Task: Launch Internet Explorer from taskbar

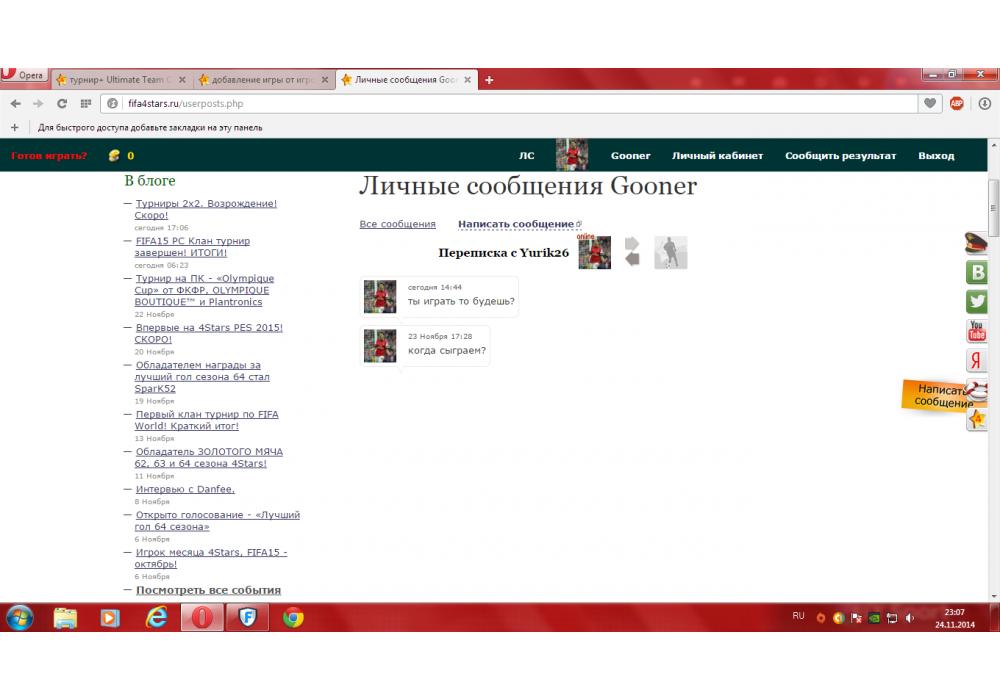Action: tap(156, 617)
